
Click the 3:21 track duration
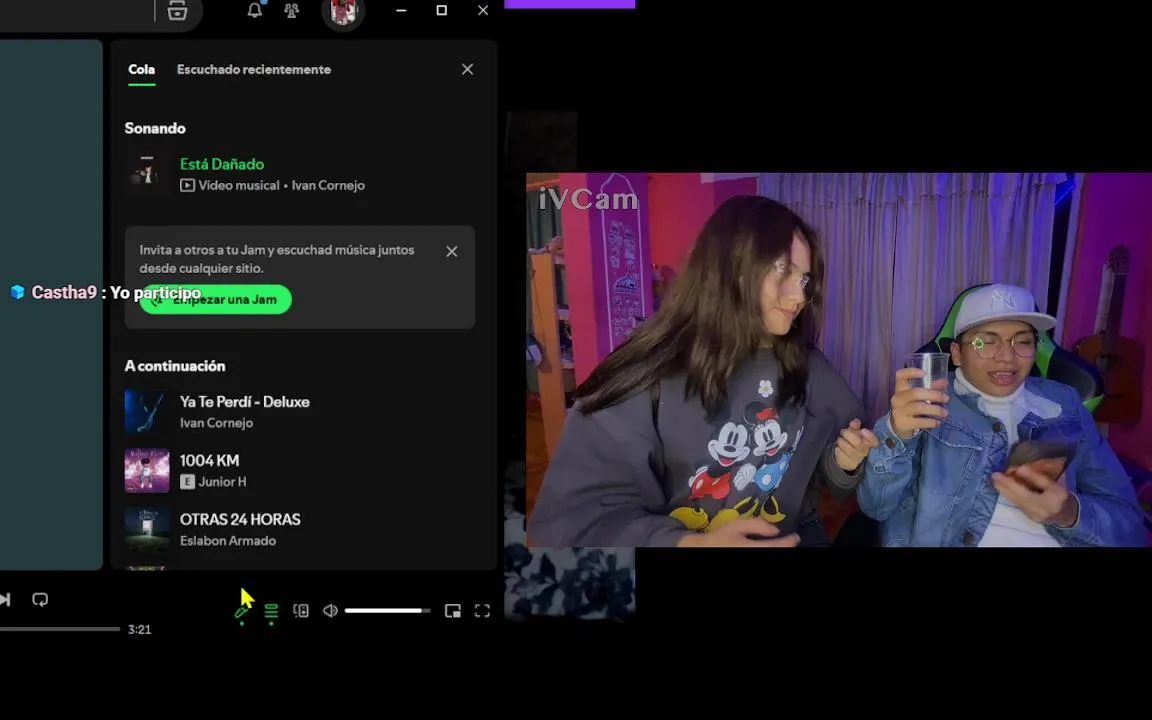pos(140,629)
